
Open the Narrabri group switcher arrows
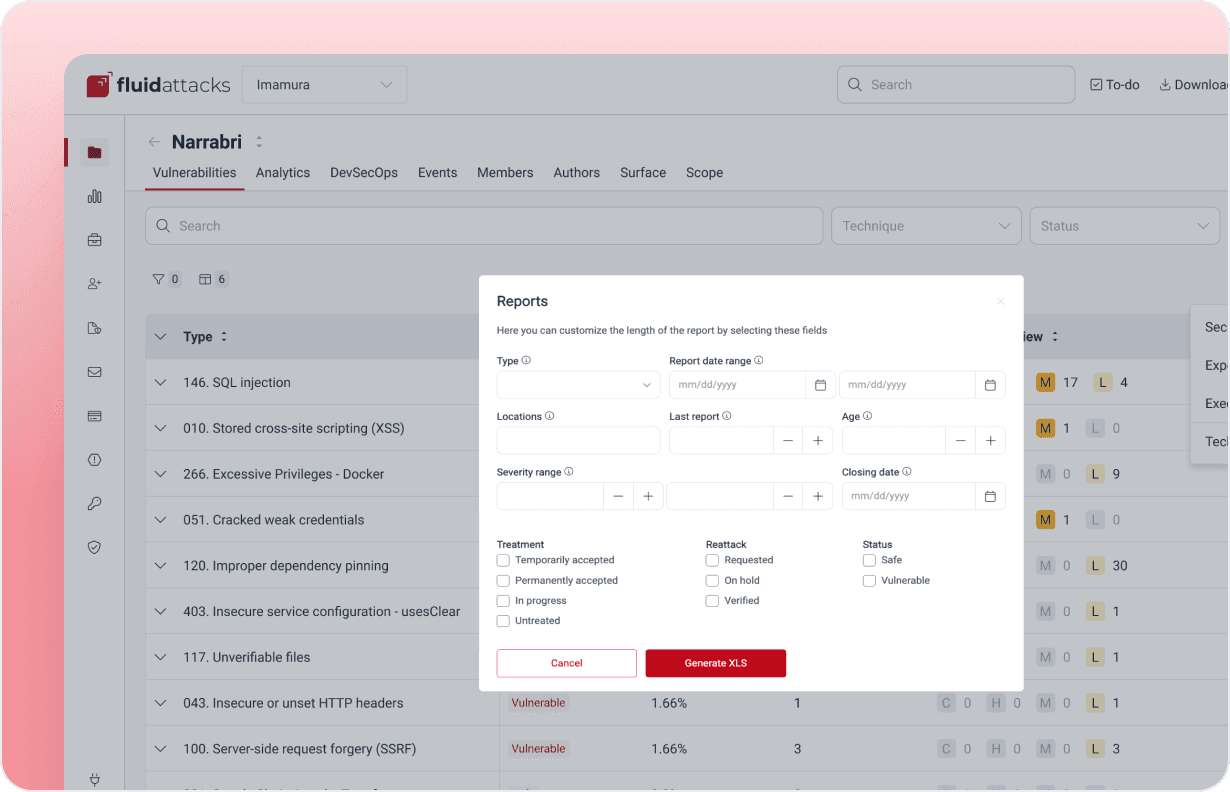tap(259, 142)
